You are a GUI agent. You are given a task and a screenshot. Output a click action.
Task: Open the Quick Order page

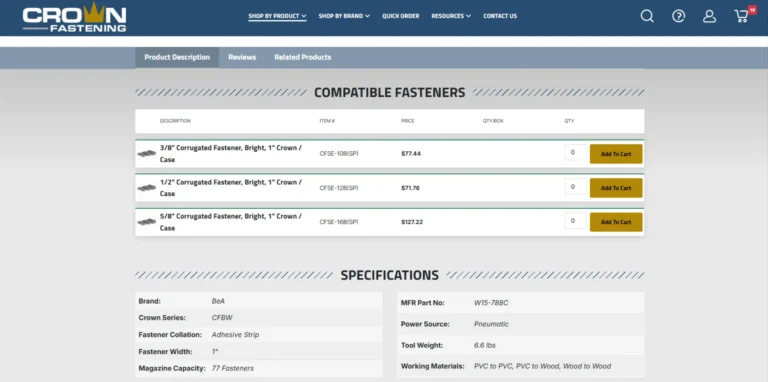(401, 16)
